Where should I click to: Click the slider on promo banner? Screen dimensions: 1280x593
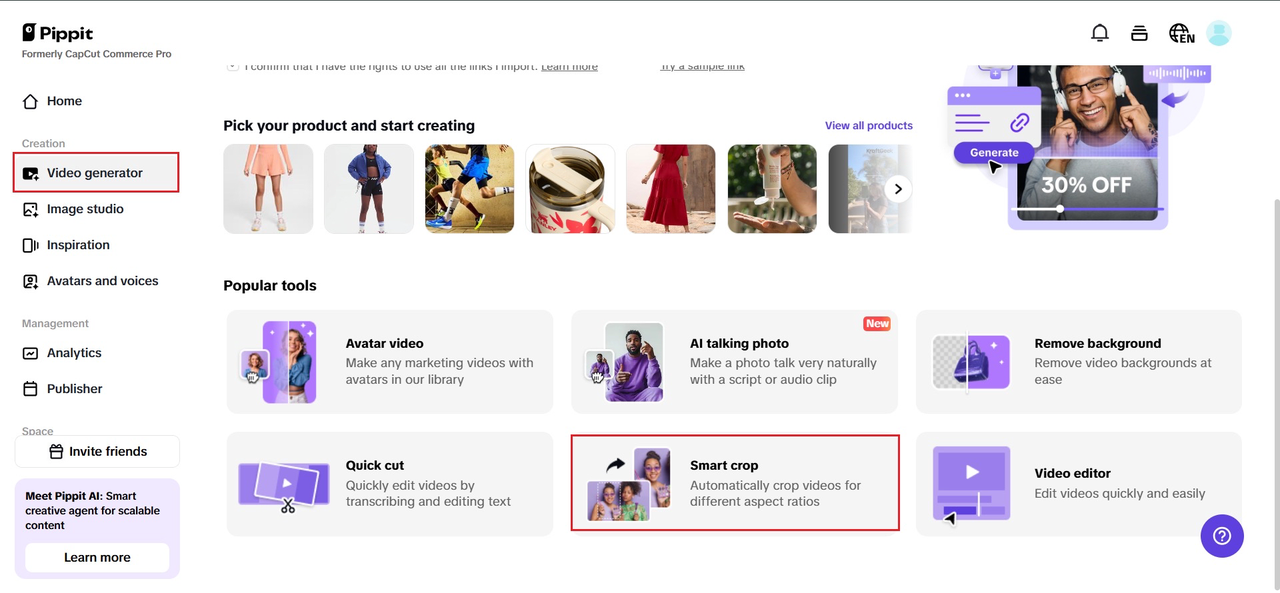(x=1059, y=209)
